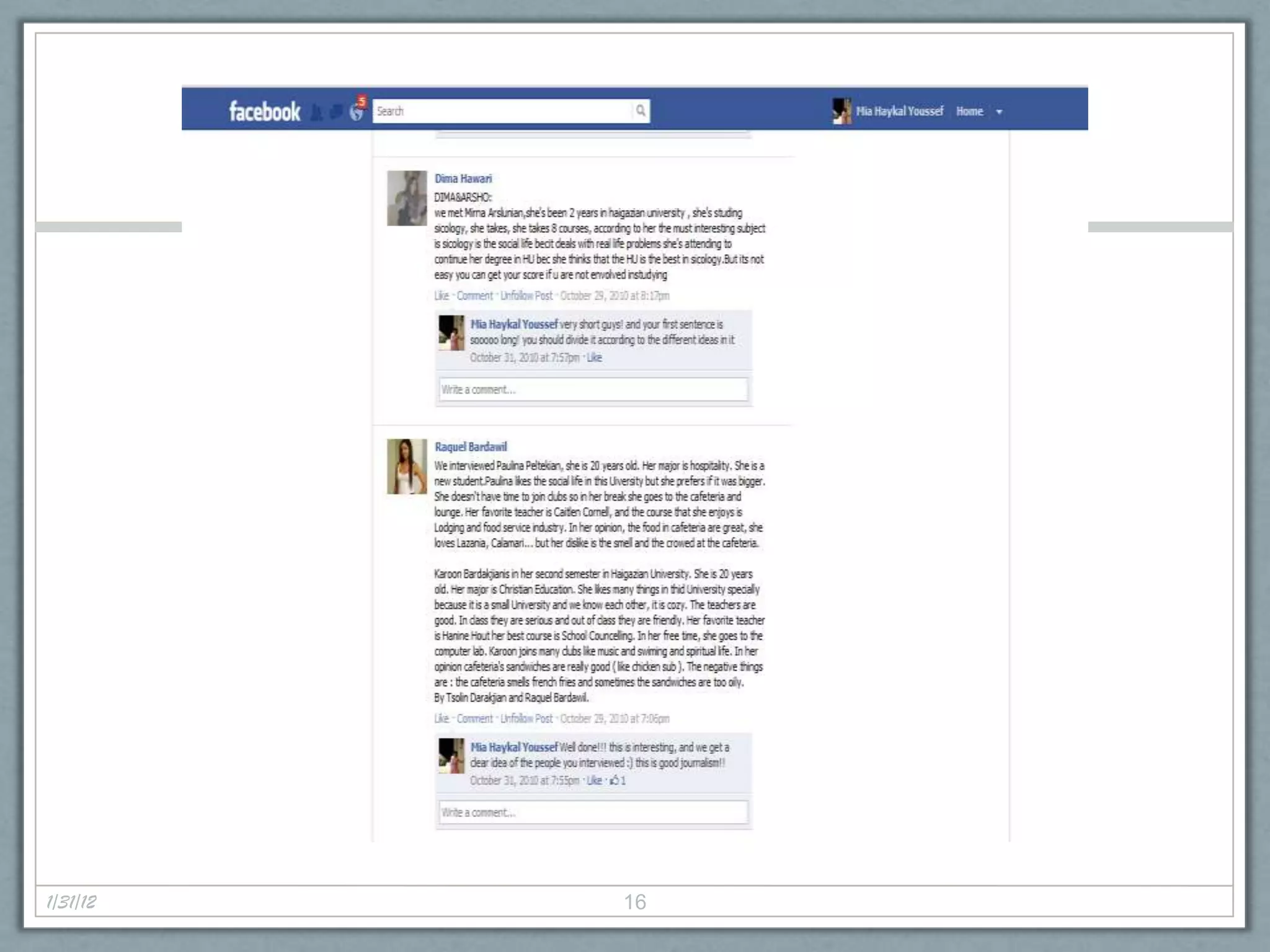This screenshot has height=952, width=1270.
Task: Open Mia Haykal Youssef's profile from the header
Action: pos(899,112)
